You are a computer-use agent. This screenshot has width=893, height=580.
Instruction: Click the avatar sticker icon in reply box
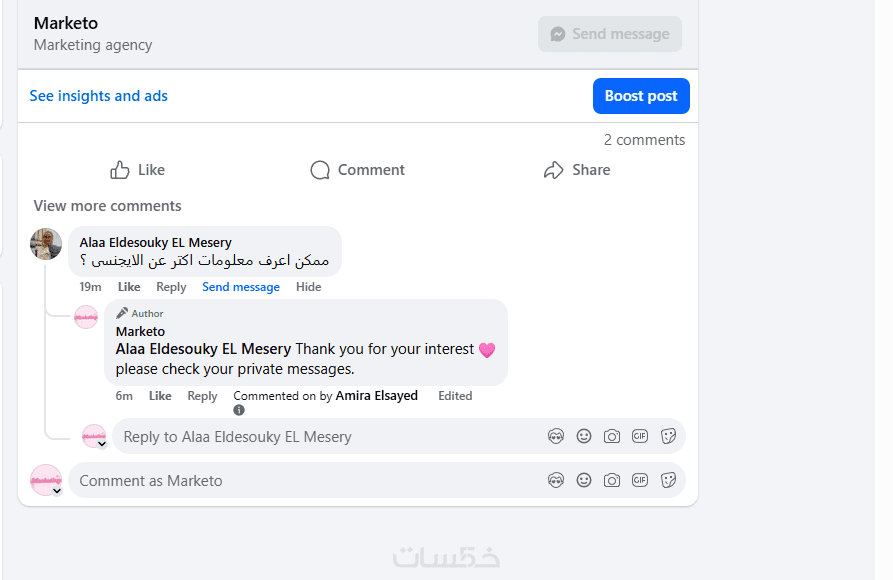[x=556, y=436]
